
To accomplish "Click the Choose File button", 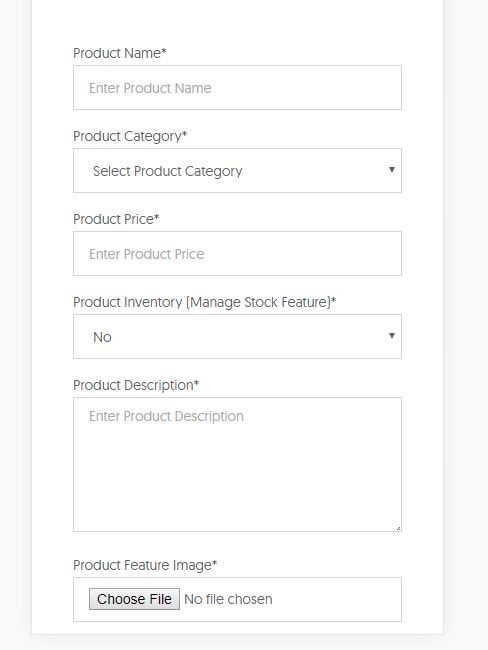I will 134,599.
